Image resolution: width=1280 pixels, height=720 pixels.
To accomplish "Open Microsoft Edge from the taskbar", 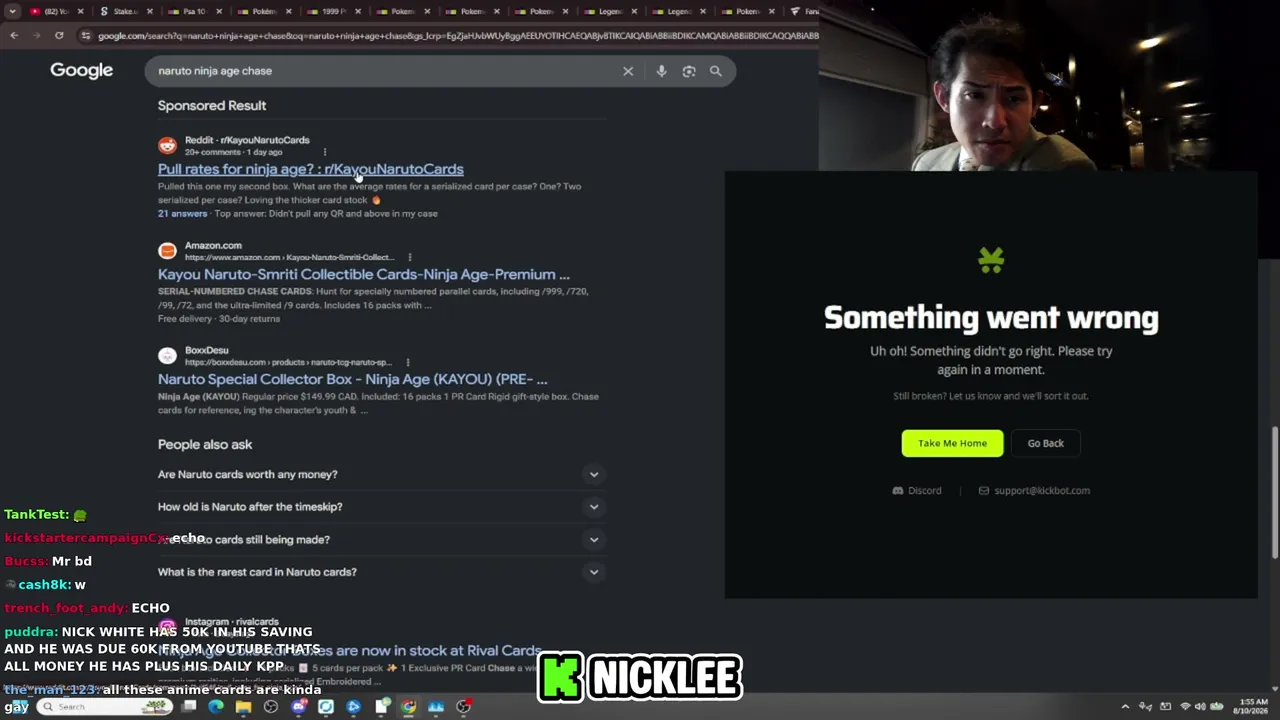I will (x=216, y=707).
